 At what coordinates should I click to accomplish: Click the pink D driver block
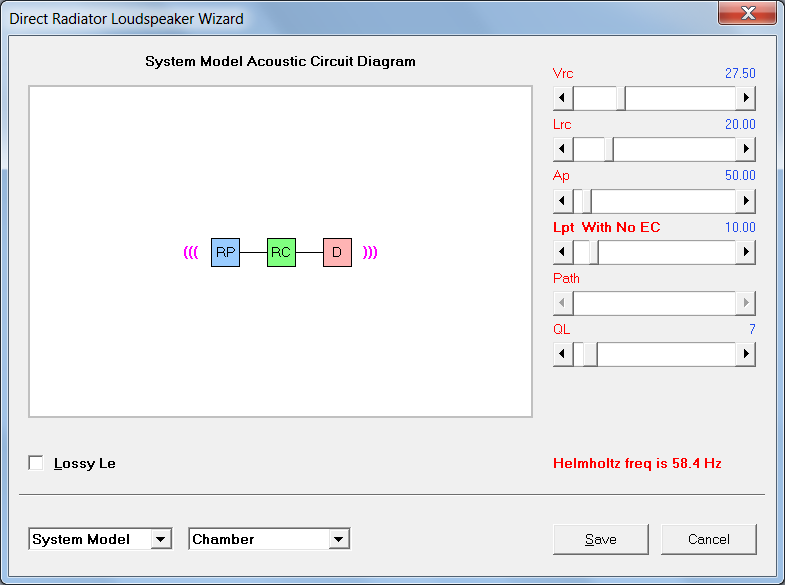coord(337,252)
